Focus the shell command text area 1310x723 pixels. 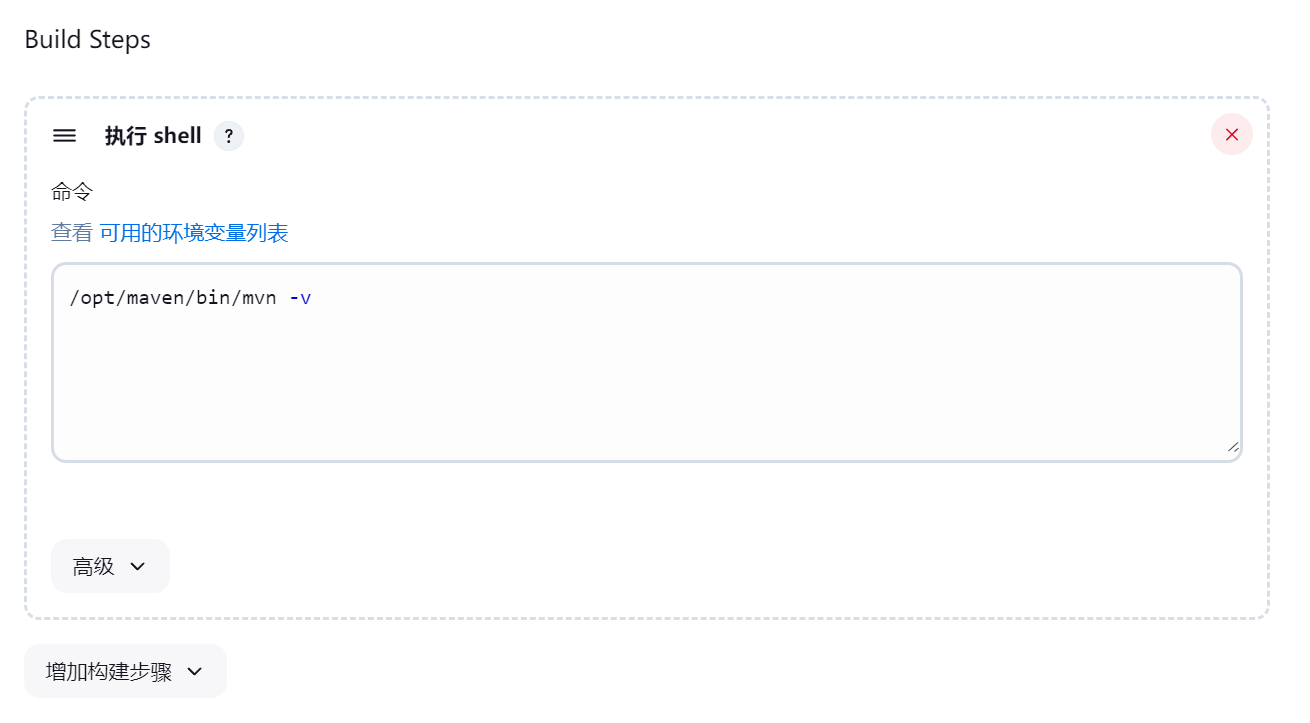click(647, 362)
